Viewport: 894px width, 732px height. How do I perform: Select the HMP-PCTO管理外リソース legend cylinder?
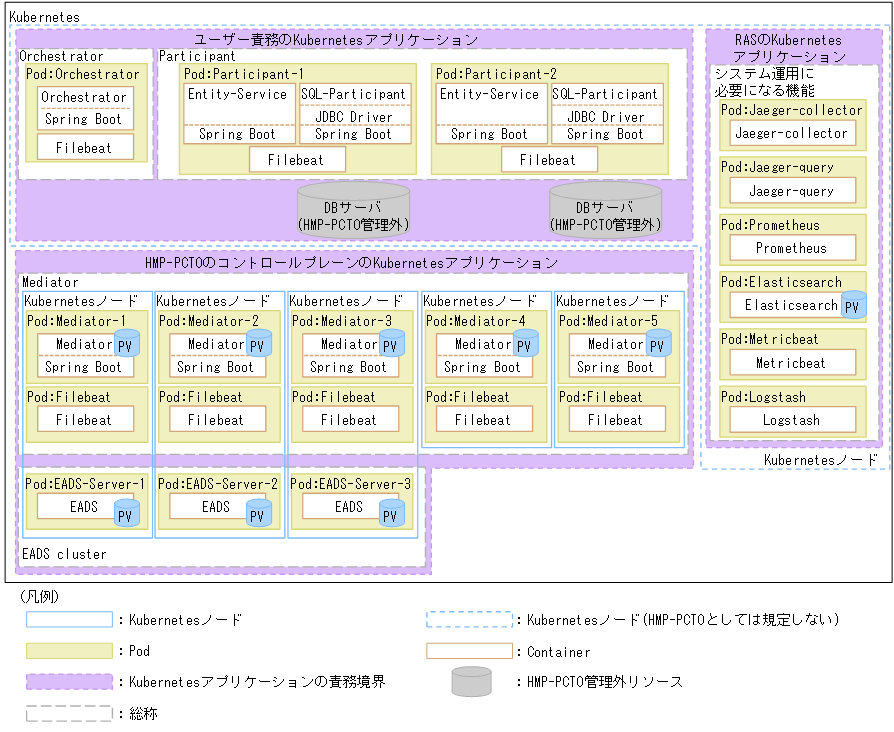(469, 681)
